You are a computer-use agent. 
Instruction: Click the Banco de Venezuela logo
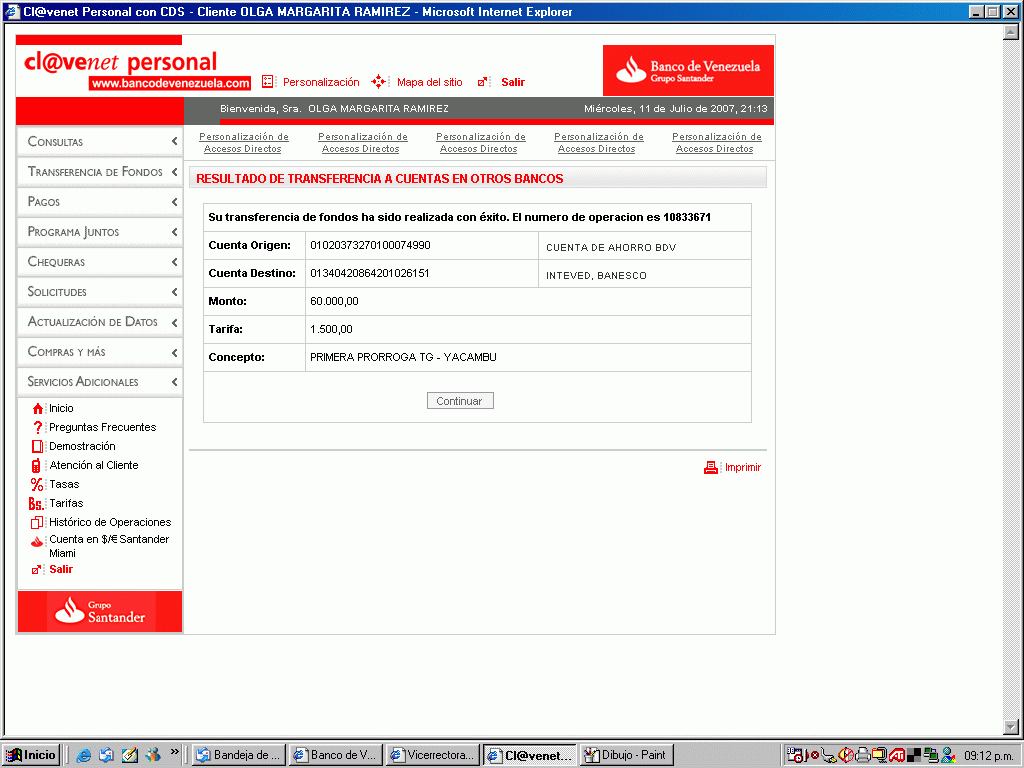point(688,71)
